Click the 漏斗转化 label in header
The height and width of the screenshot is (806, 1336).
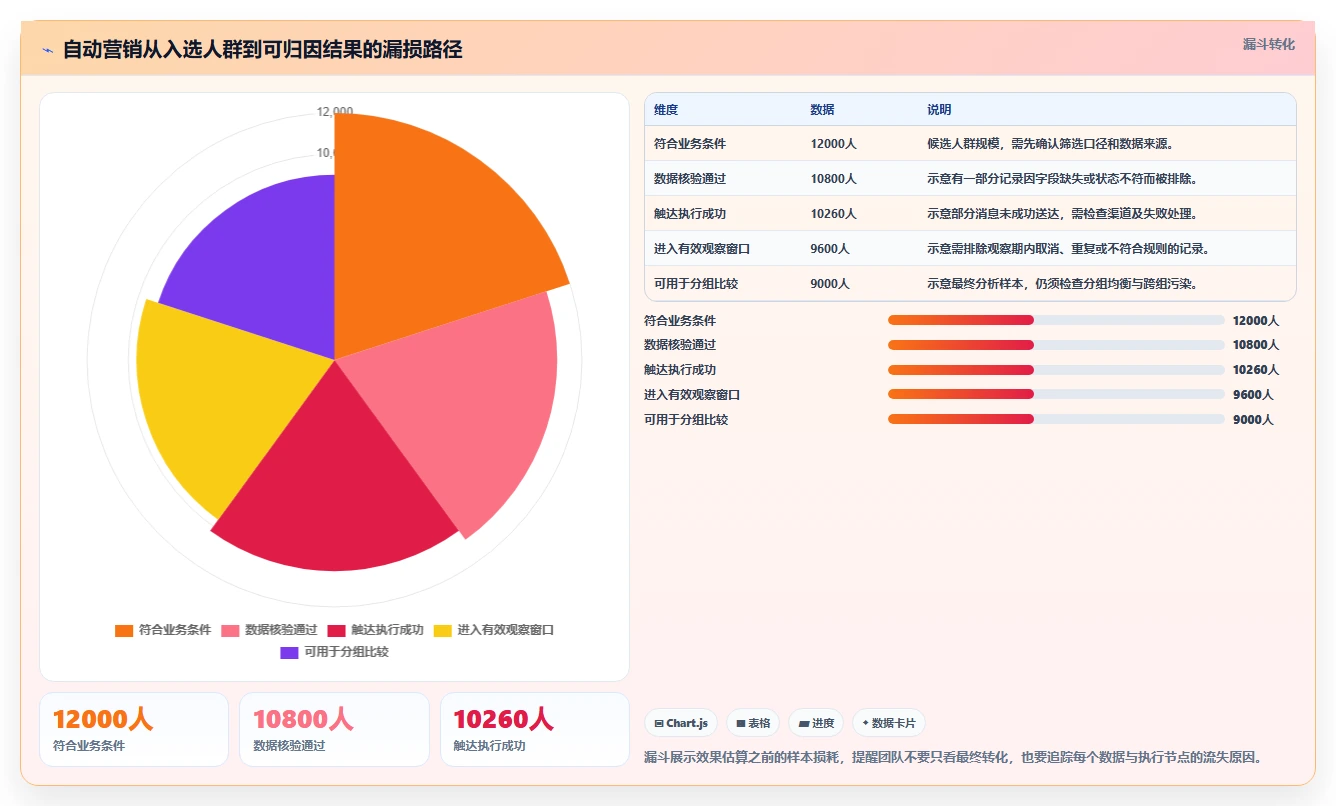1268,45
